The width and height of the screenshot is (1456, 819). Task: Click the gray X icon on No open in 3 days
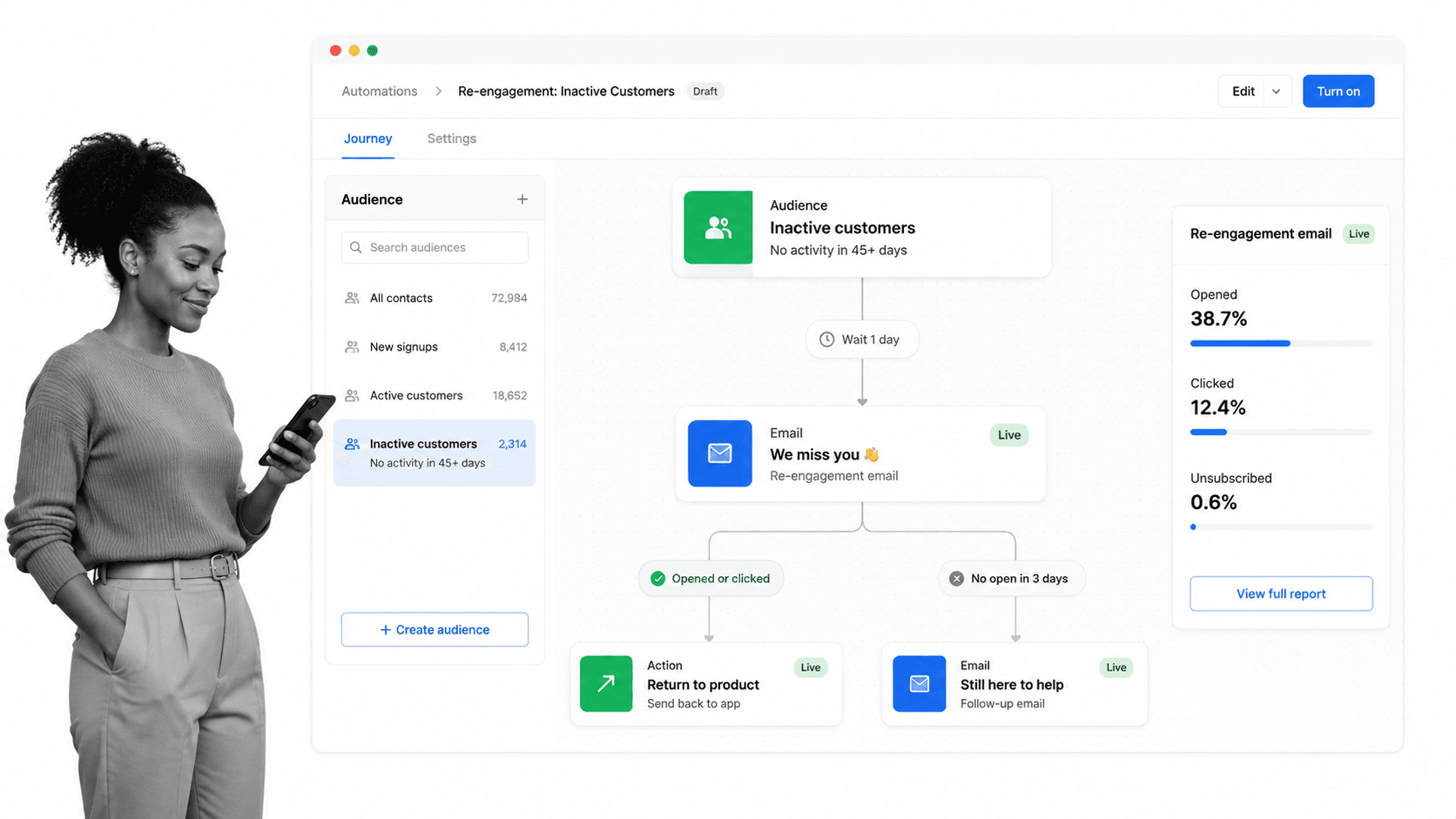point(956,579)
